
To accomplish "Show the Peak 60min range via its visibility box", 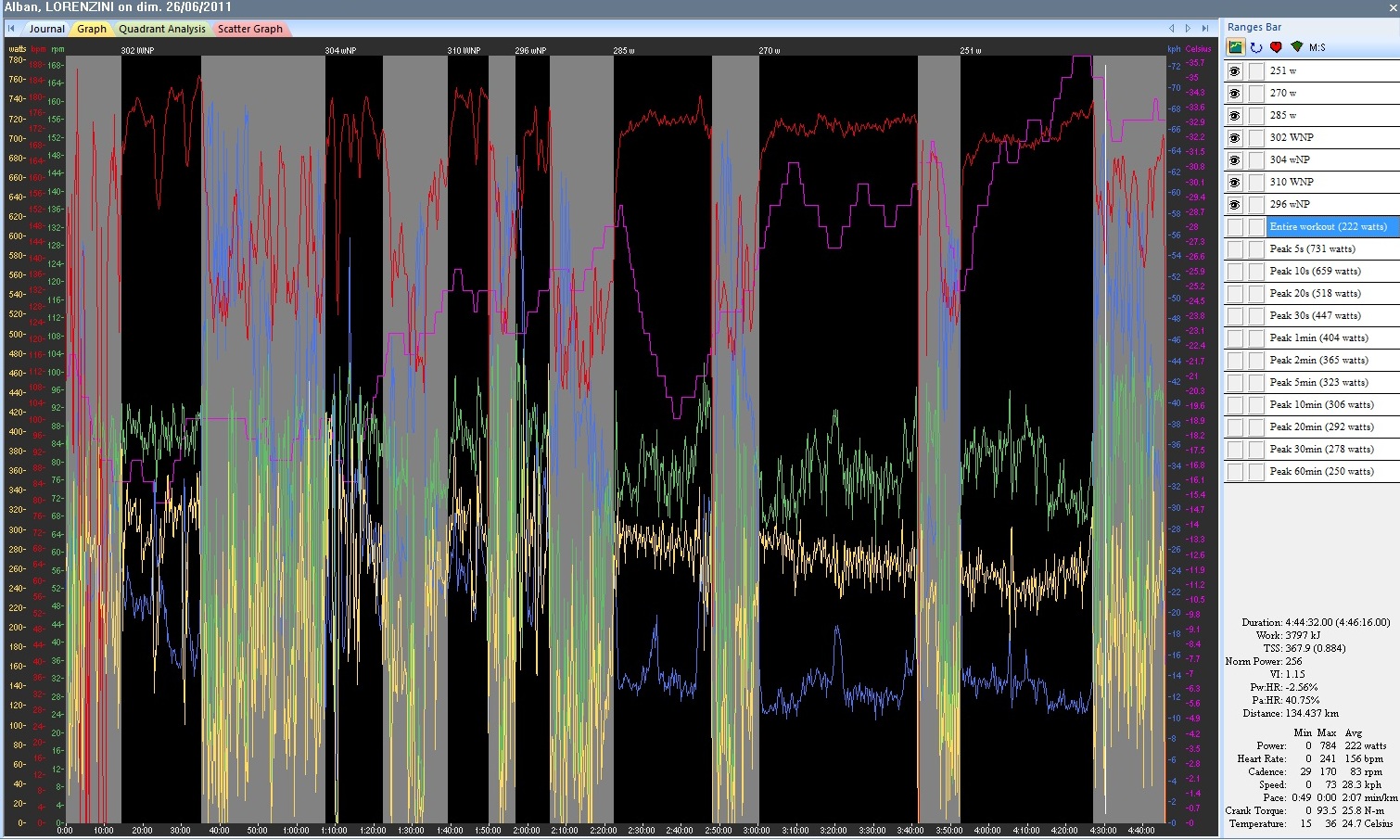I will tap(1235, 471).
